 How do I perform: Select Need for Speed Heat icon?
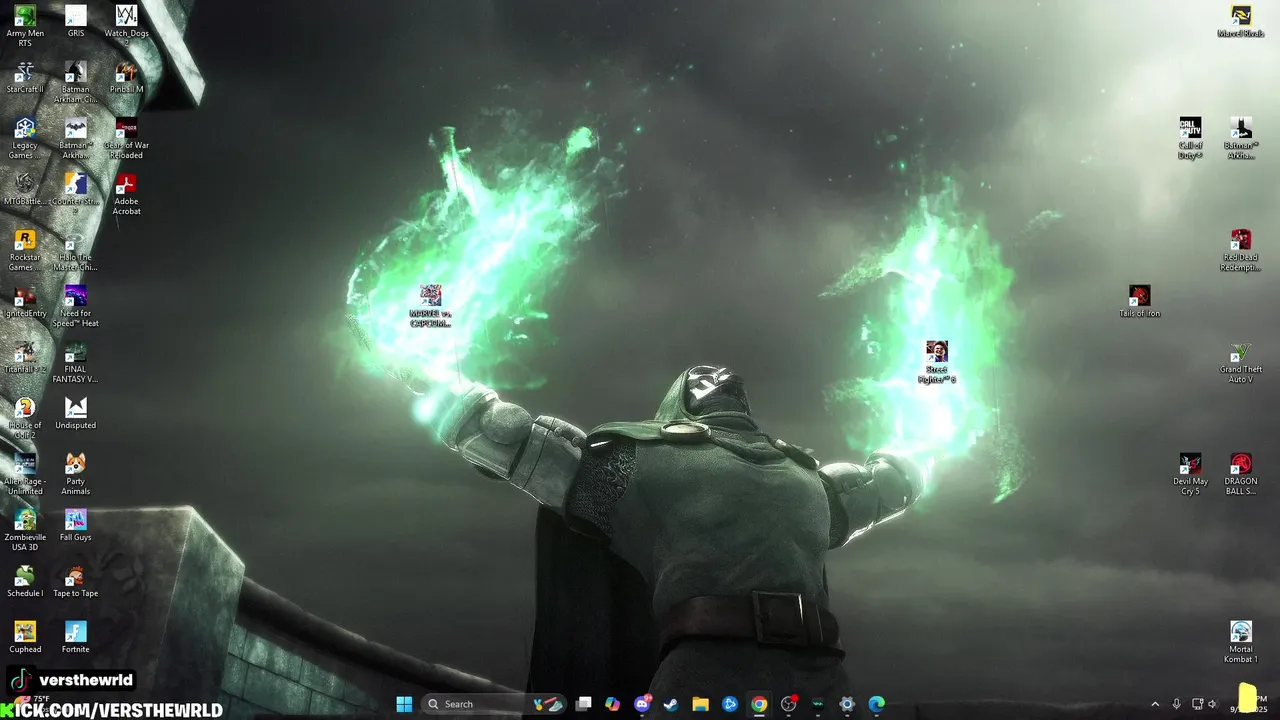pos(76,306)
